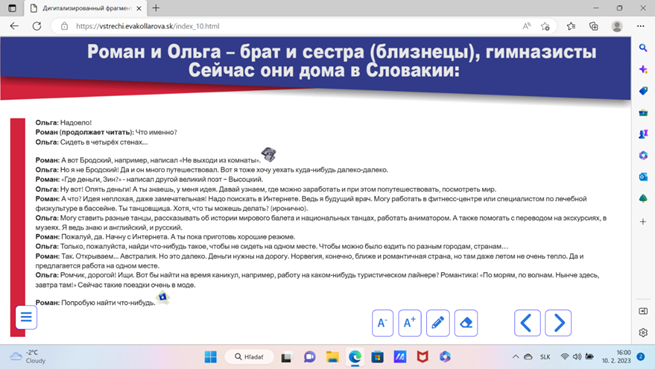Open browser Collections
Image resolution: width=655 pixels, height=369 pixels.
[x=594, y=26]
